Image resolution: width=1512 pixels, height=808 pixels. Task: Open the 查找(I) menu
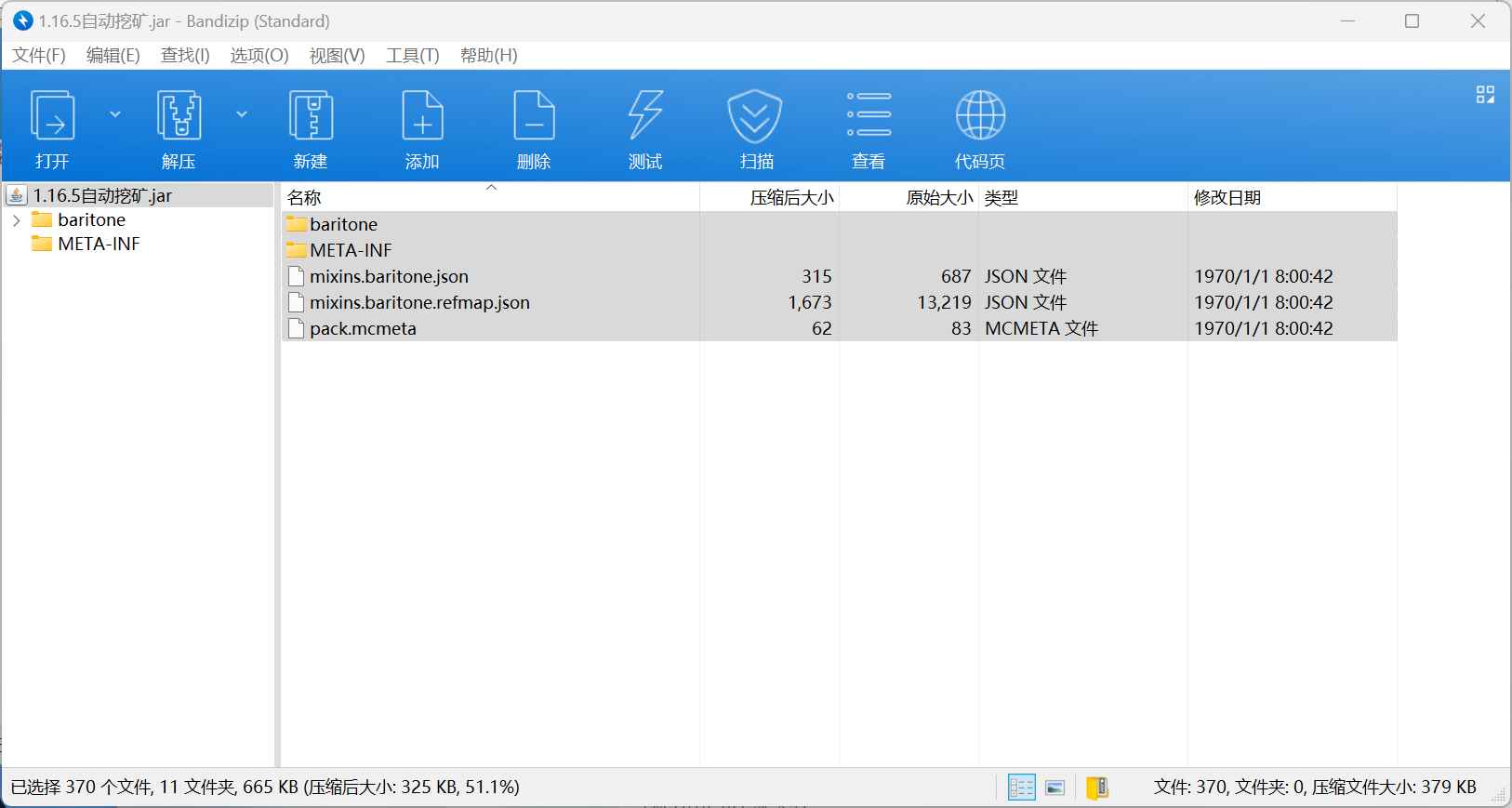click(185, 56)
